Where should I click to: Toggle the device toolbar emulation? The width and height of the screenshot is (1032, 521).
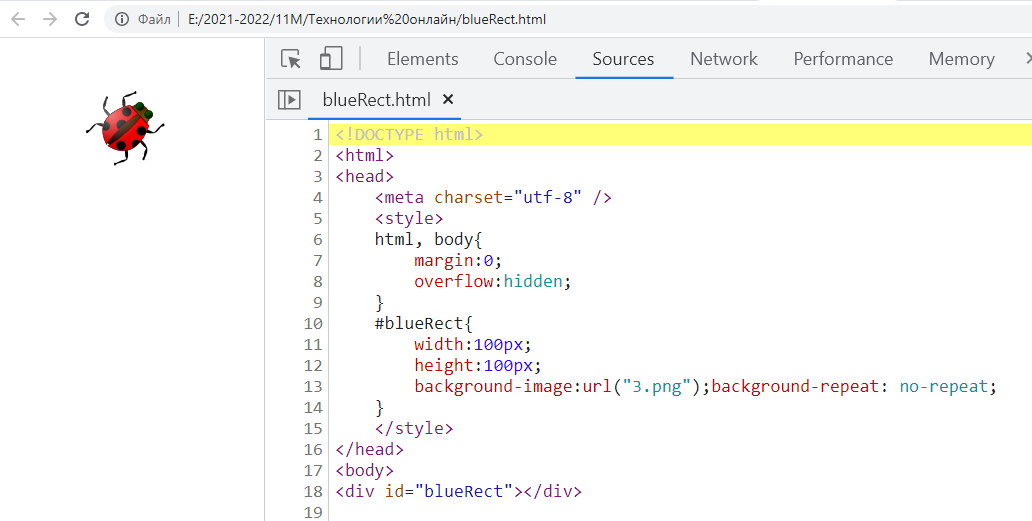click(x=331, y=59)
